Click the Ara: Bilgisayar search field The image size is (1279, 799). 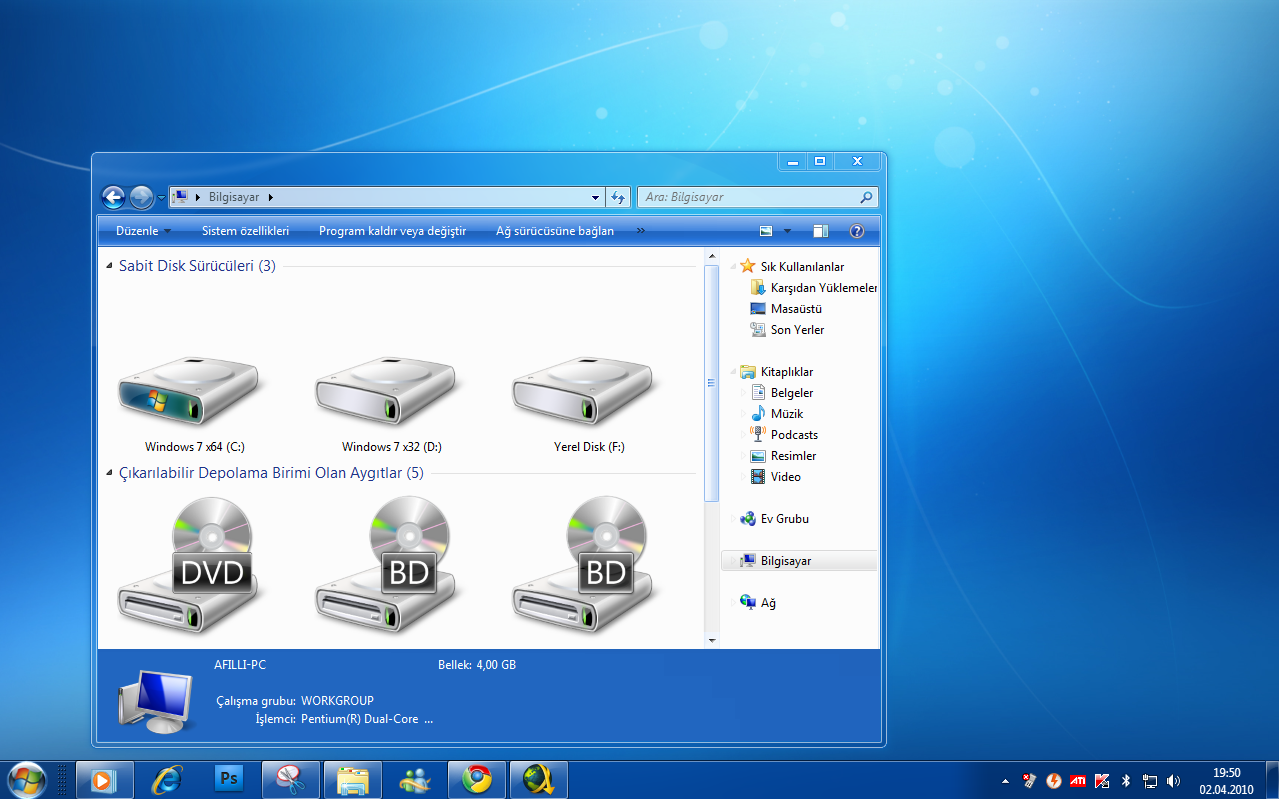(750, 197)
